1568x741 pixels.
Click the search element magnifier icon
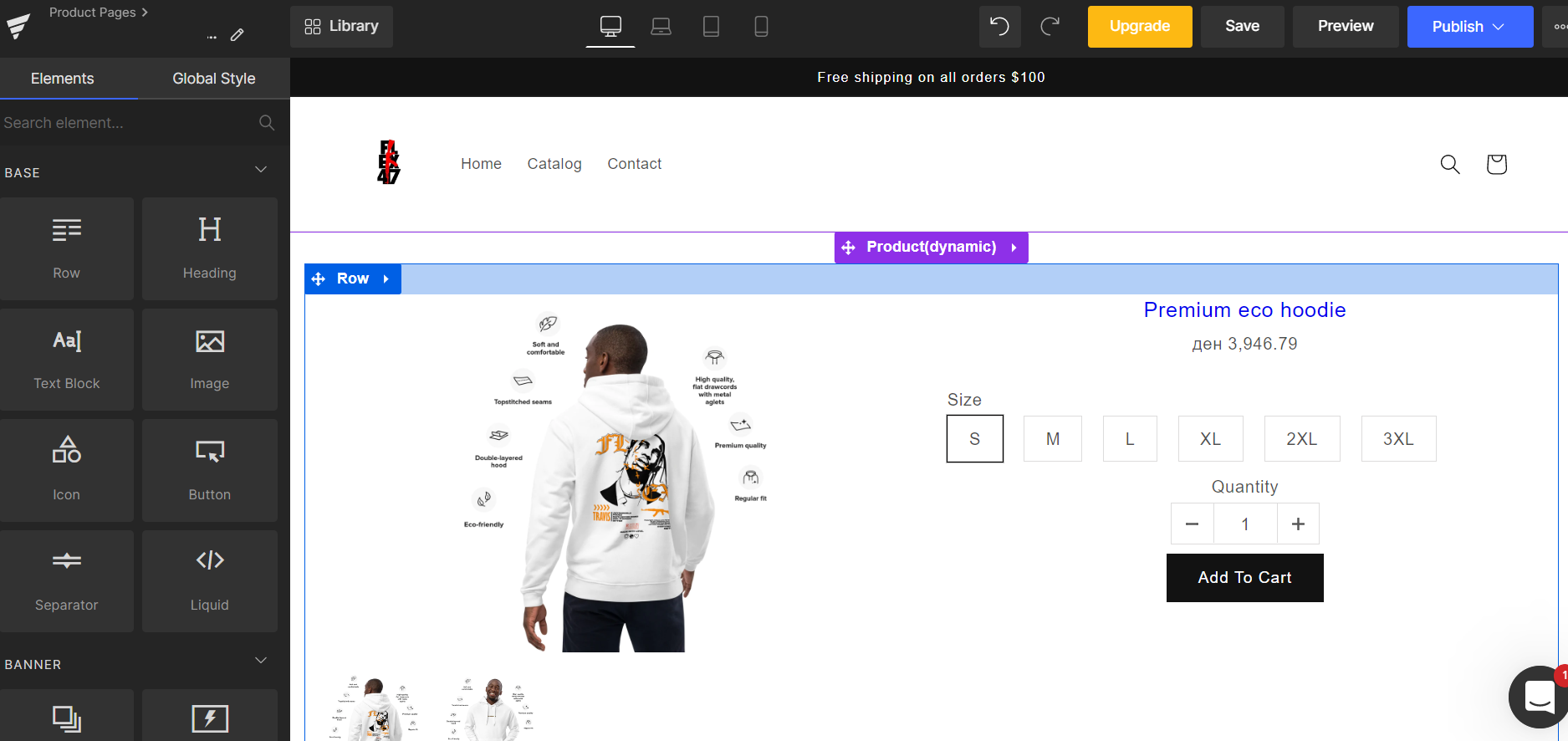click(x=267, y=123)
